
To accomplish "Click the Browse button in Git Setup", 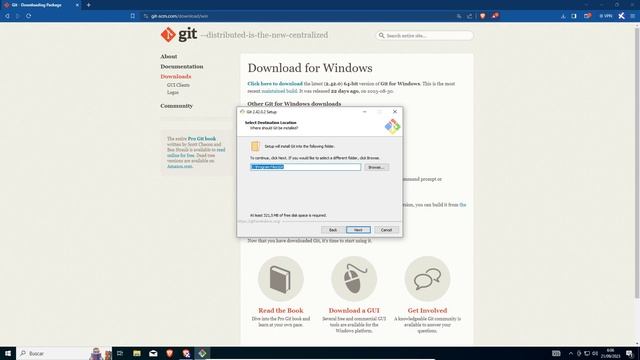I will point(376,167).
